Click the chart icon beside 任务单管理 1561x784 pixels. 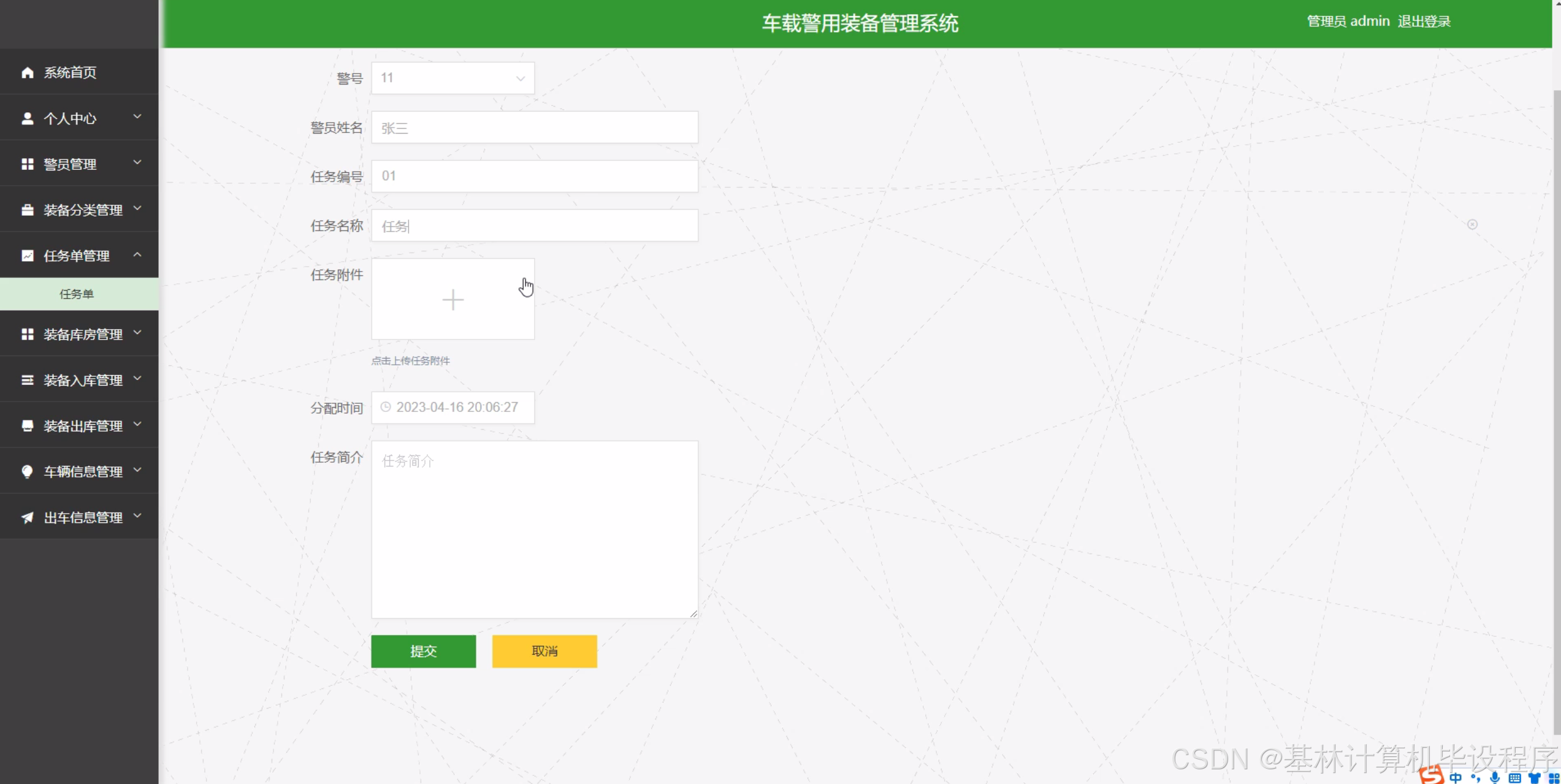point(27,256)
